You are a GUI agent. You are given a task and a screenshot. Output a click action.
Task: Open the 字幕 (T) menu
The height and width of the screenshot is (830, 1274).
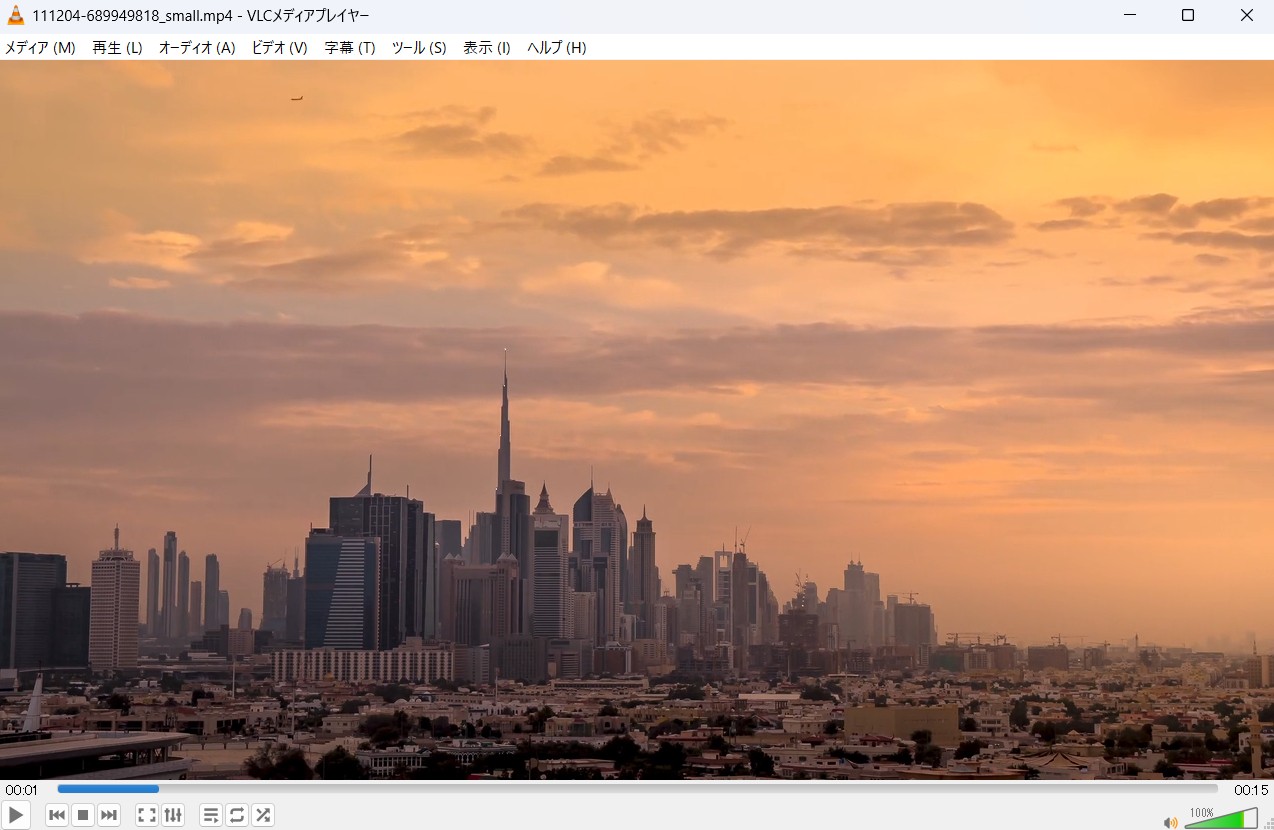click(x=350, y=48)
